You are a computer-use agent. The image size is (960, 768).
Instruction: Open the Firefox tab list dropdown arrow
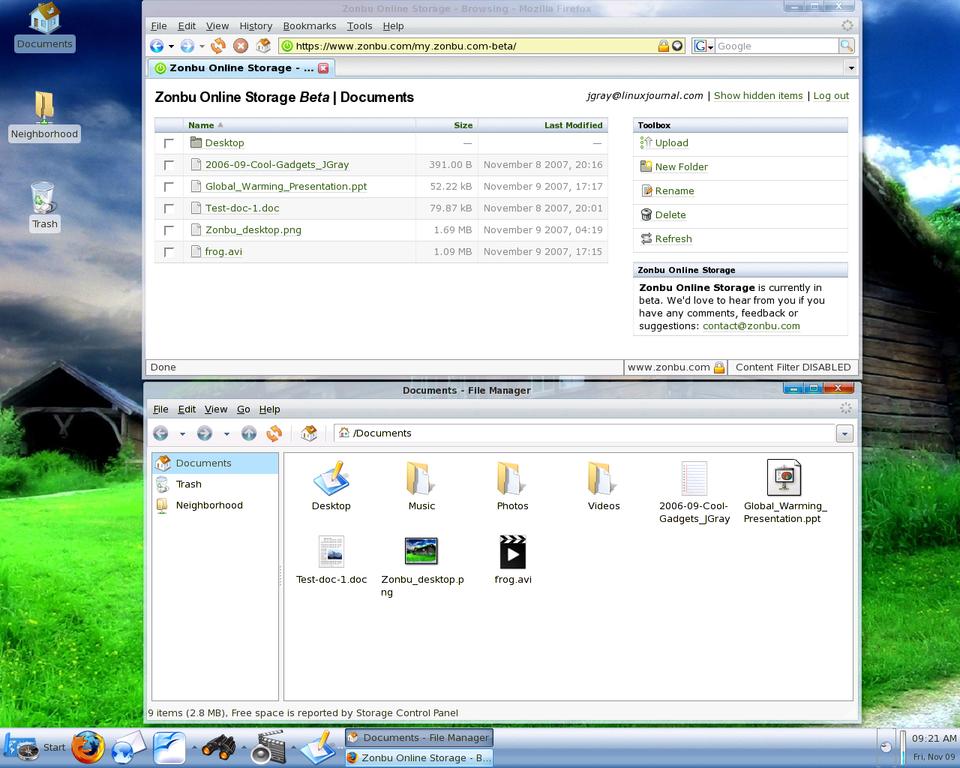850,68
